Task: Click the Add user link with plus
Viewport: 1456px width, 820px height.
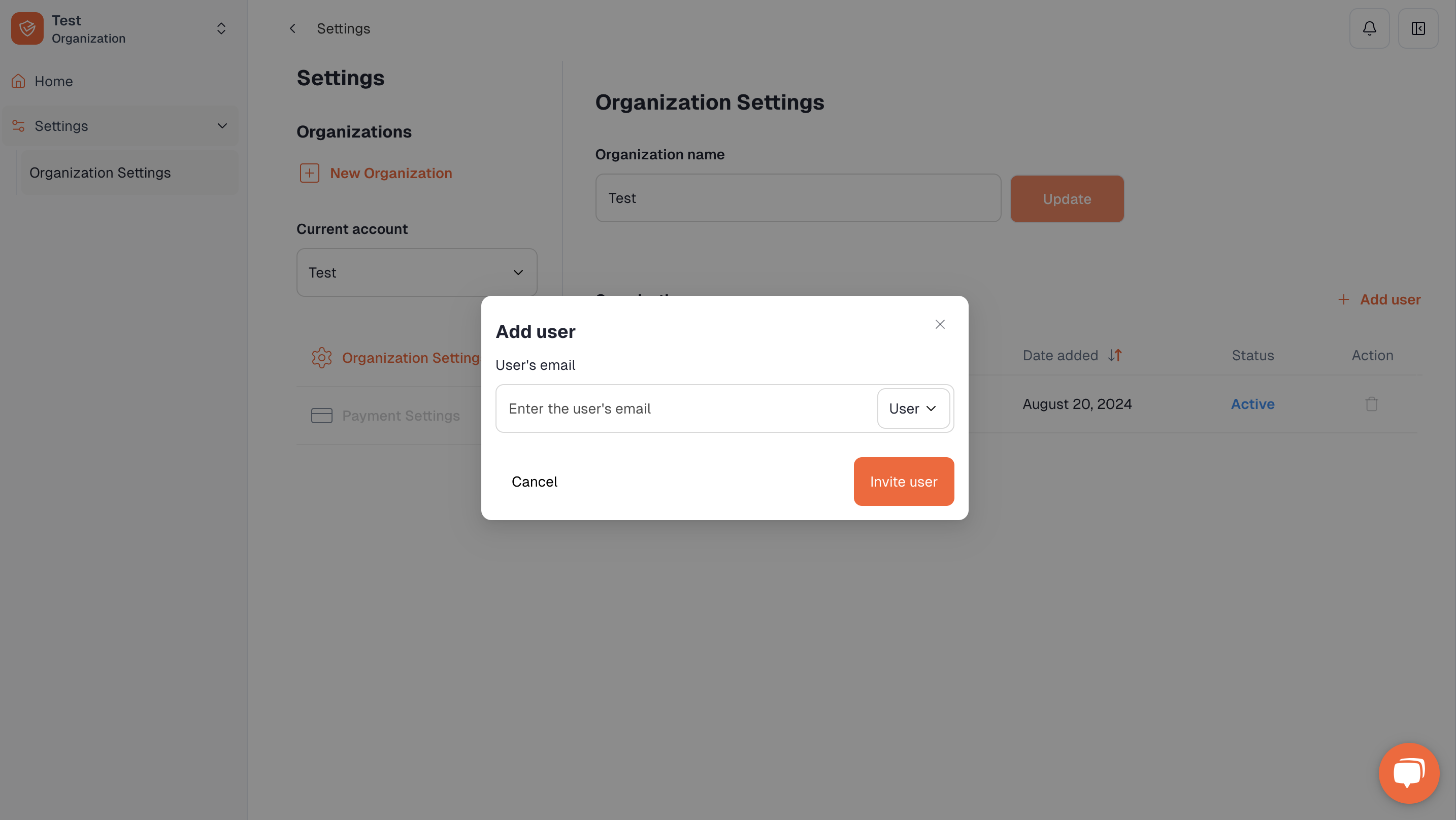Action: click(1379, 299)
